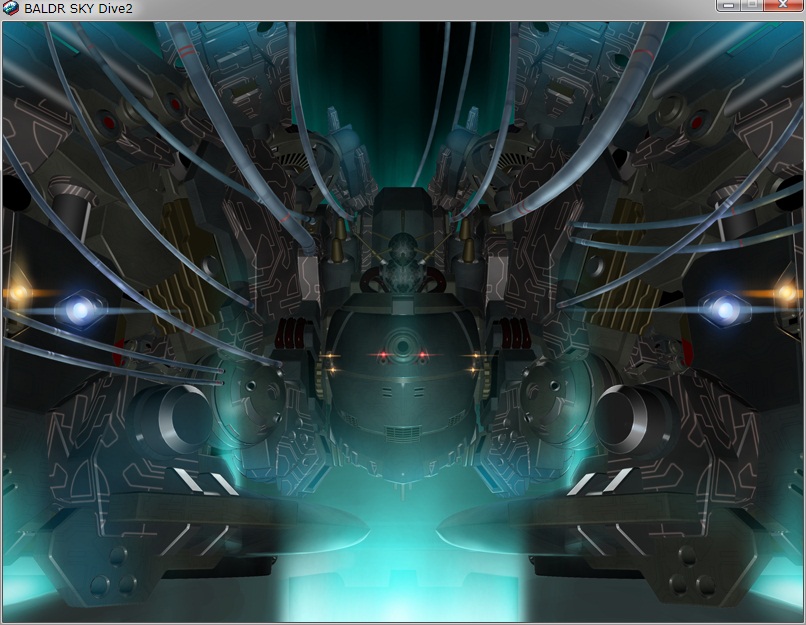Click the BALDR SKY app icon in title bar
Viewport: 806px width, 625px height.
[x=12, y=8]
